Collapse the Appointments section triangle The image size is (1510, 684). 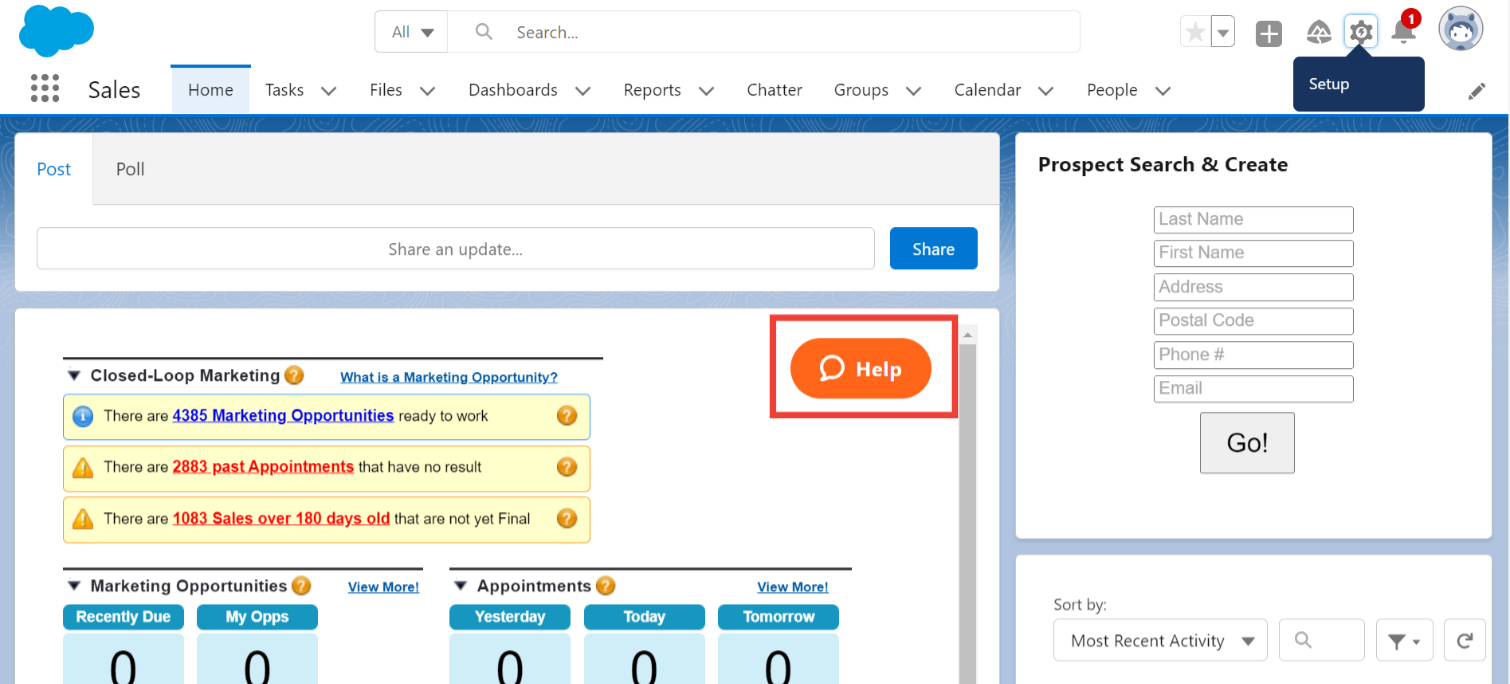click(460, 586)
